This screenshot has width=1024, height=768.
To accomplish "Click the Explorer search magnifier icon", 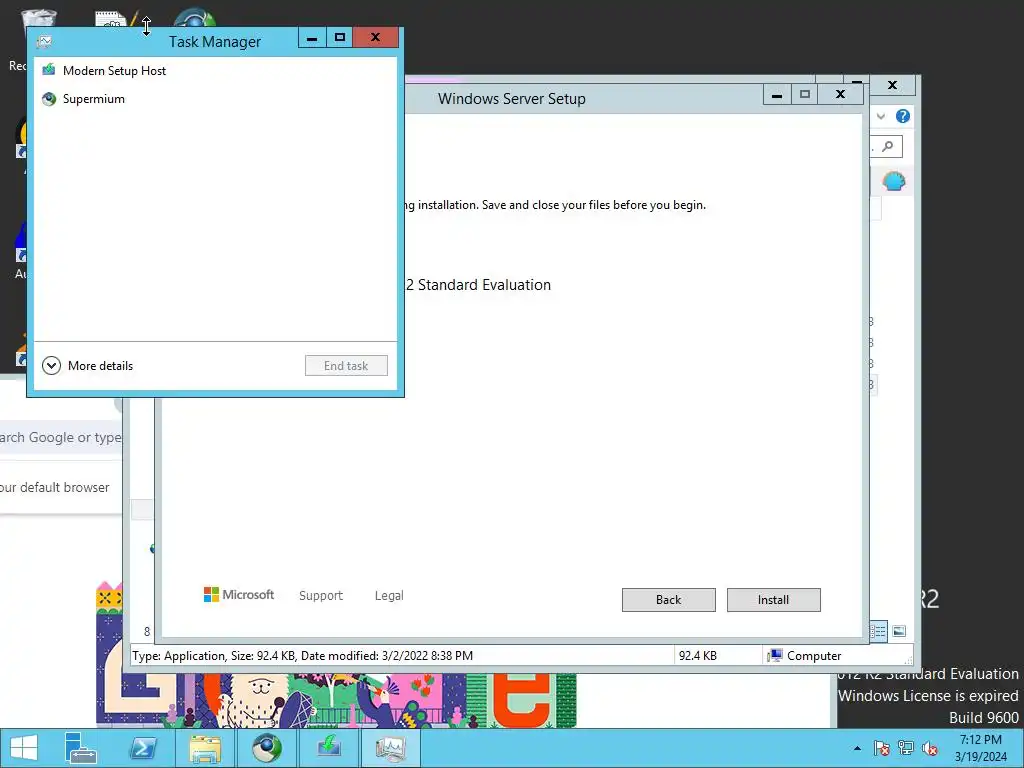I will tap(888, 146).
